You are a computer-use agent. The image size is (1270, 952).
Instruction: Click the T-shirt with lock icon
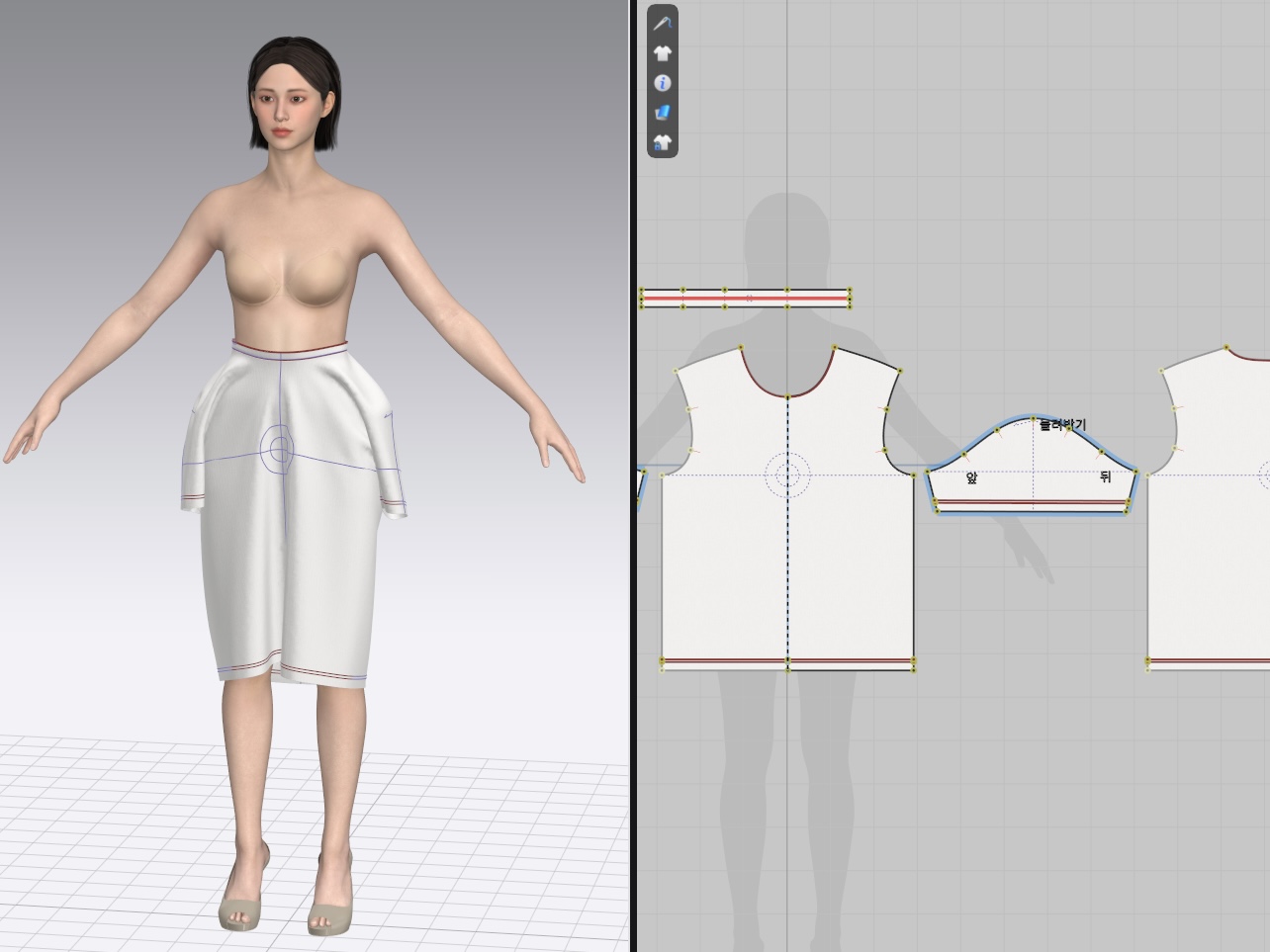click(x=662, y=142)
